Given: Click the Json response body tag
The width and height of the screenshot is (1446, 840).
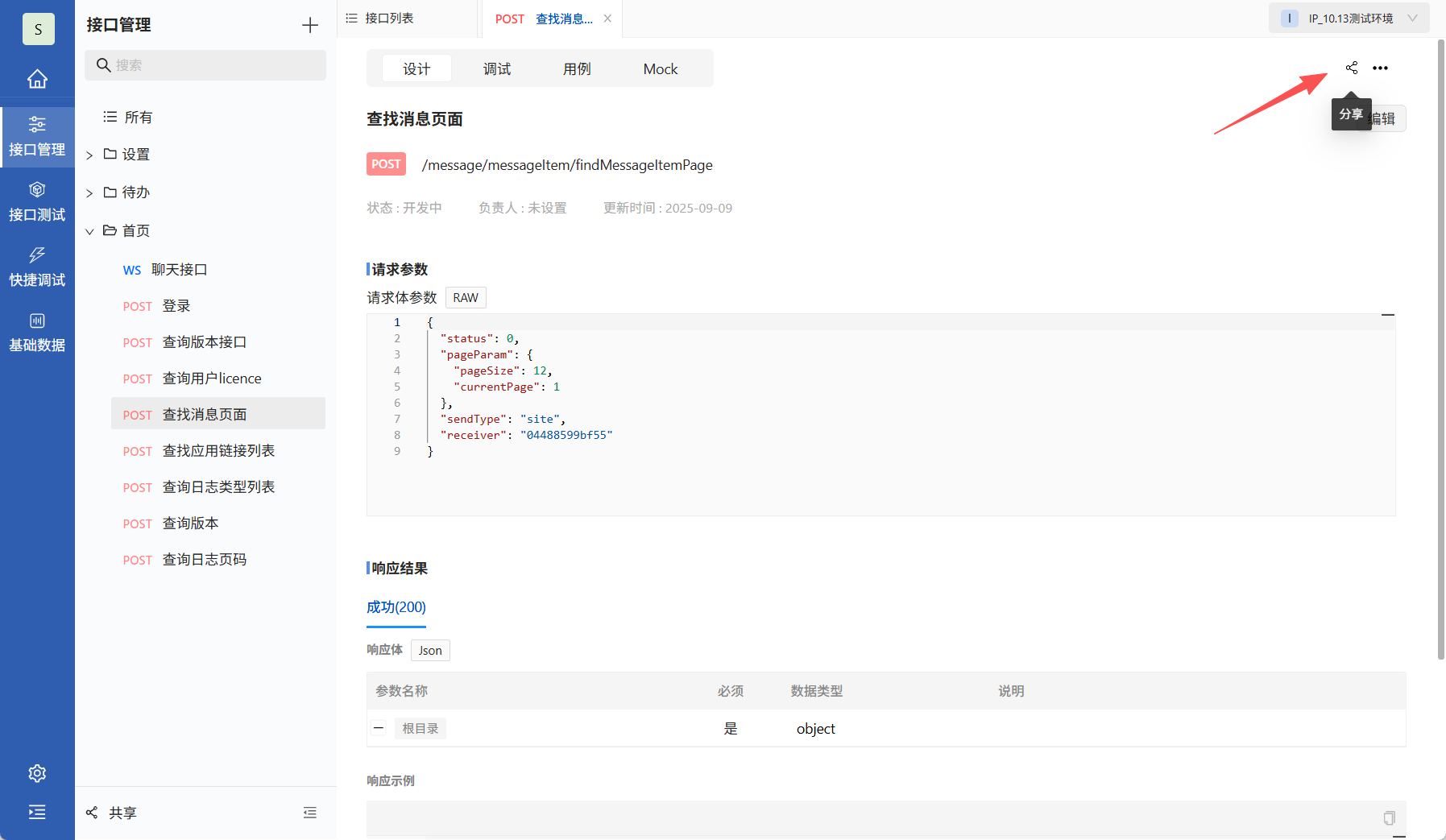Looking at the screenshot, I should (x=430, y=651).
